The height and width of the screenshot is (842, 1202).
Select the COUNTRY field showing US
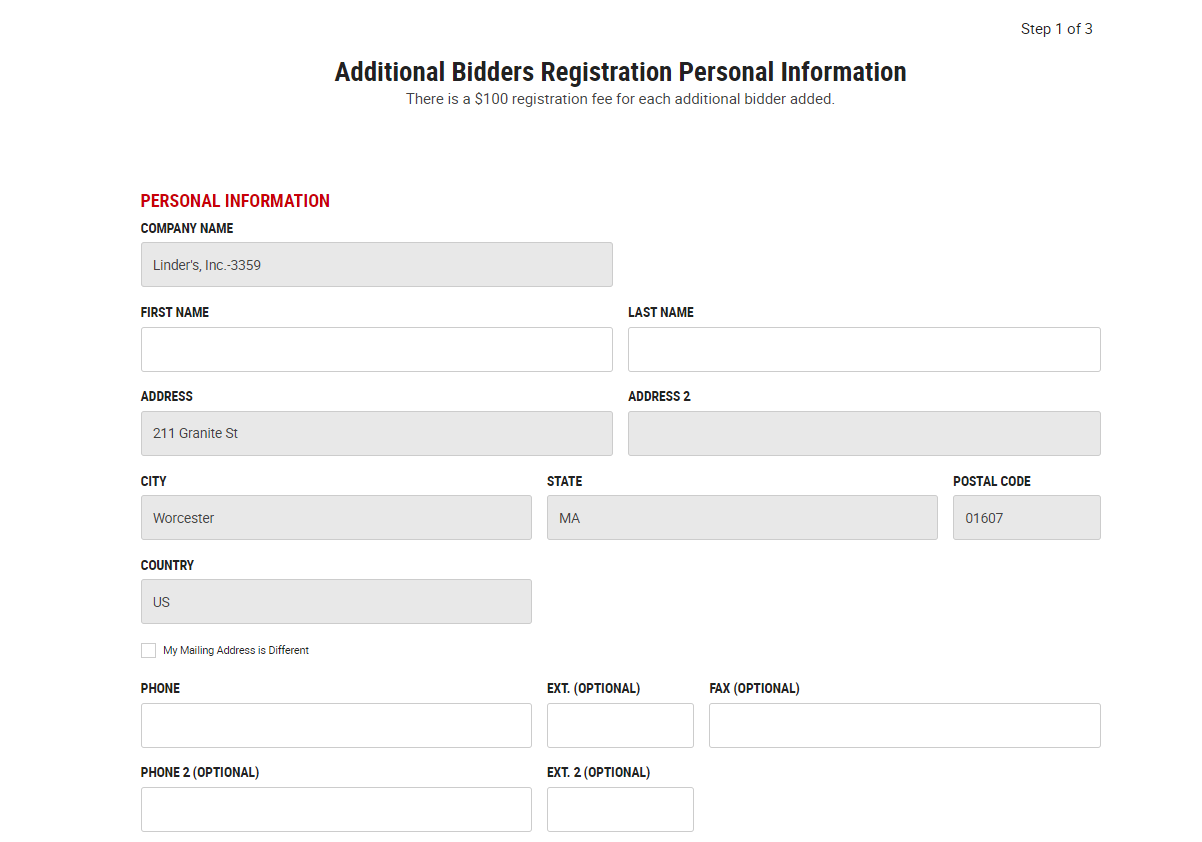(x=336, y=601)
